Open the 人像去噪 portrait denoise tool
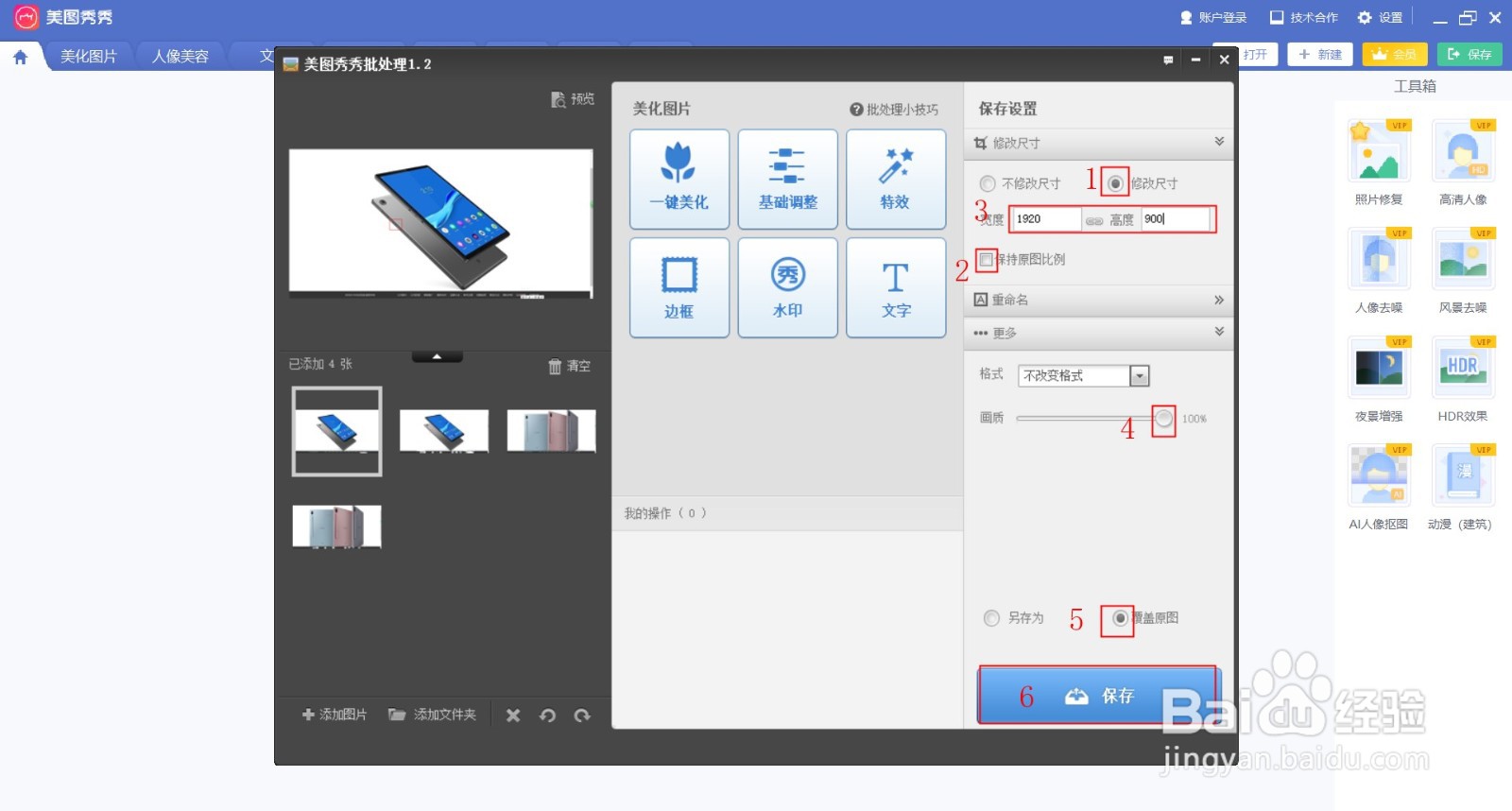 pyautogui.click(x=1379, y=271)
